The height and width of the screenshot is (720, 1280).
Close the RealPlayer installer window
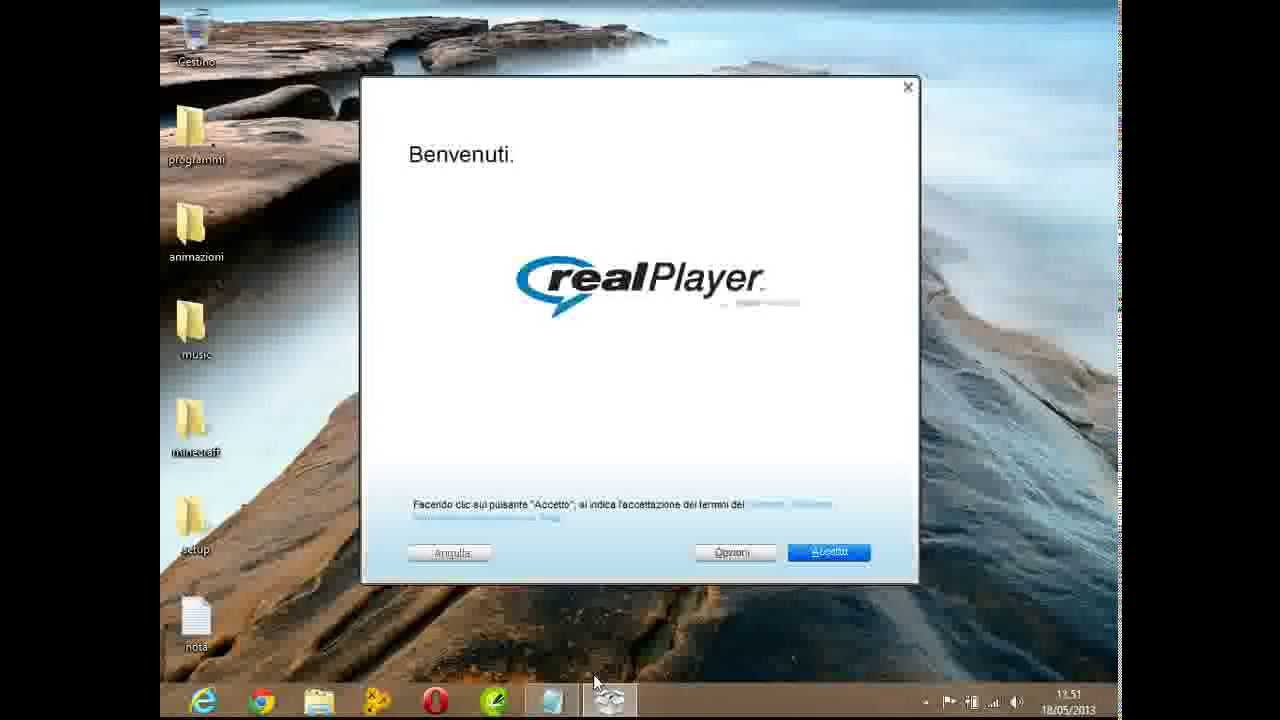pos(908,87)
